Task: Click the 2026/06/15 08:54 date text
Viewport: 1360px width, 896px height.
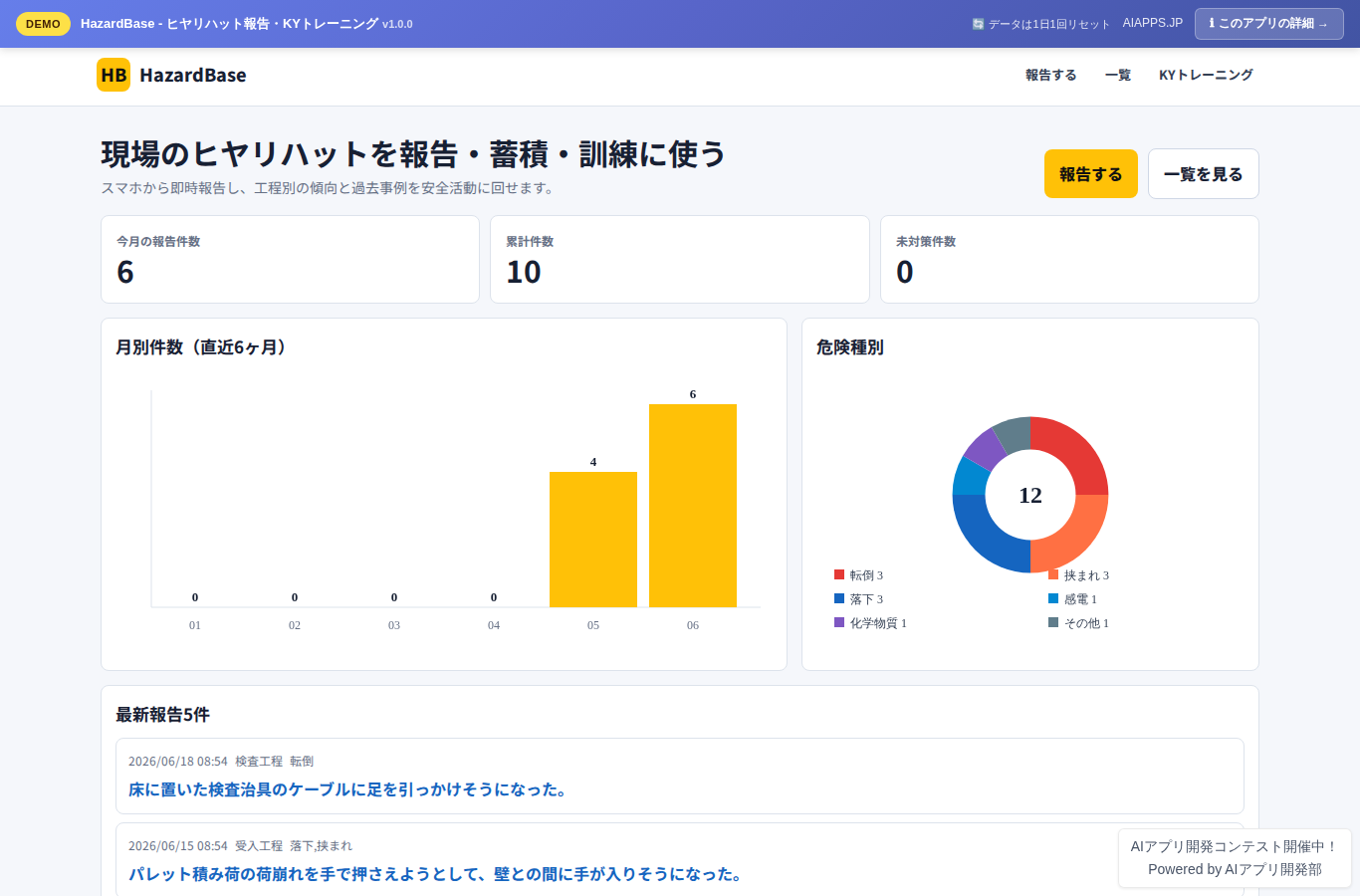Action: point(178,846)
